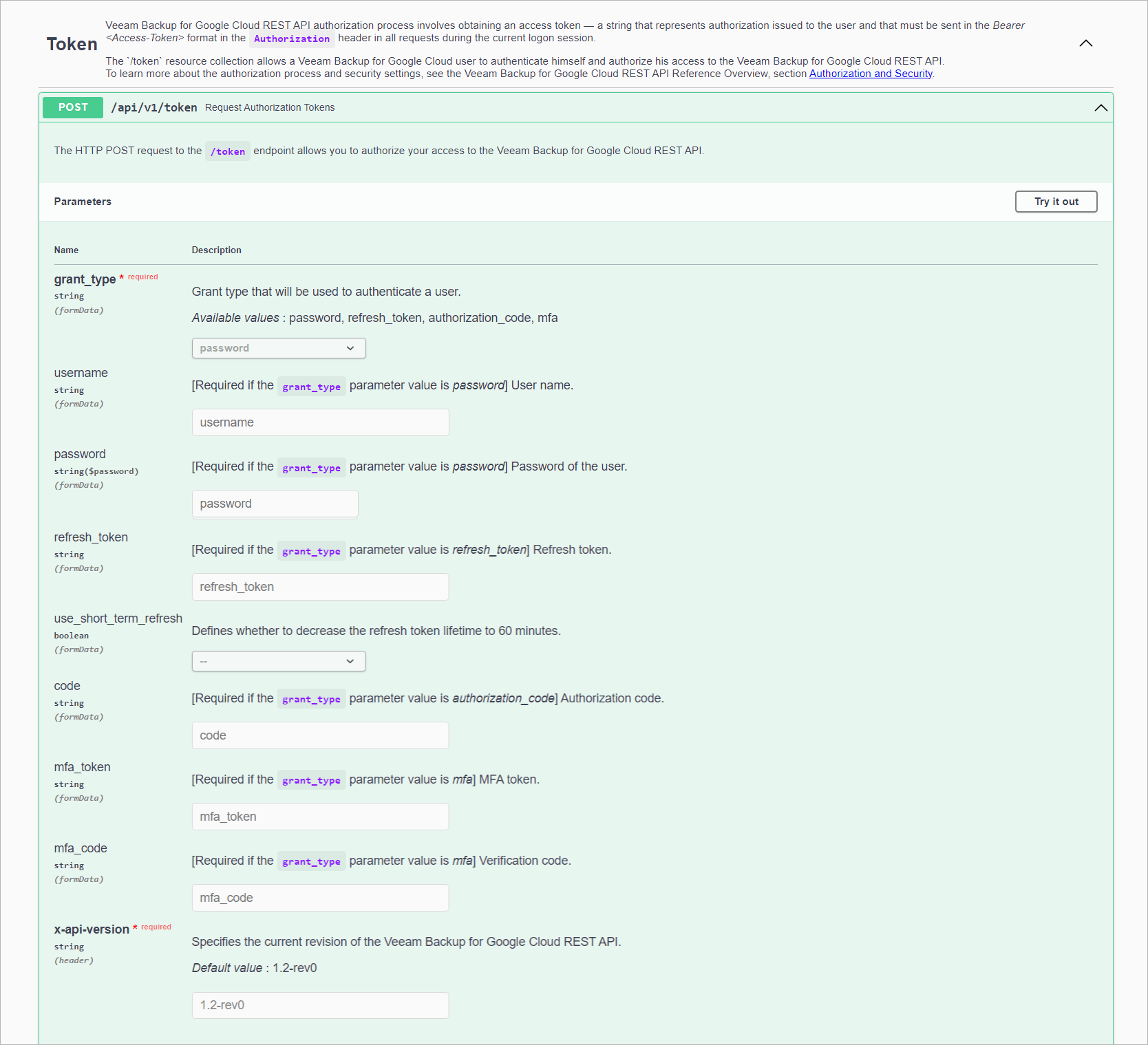The height and width of the screenshot is (1045, 1148).
Task: Collapse the Token section chevron
Action: 1086,43
